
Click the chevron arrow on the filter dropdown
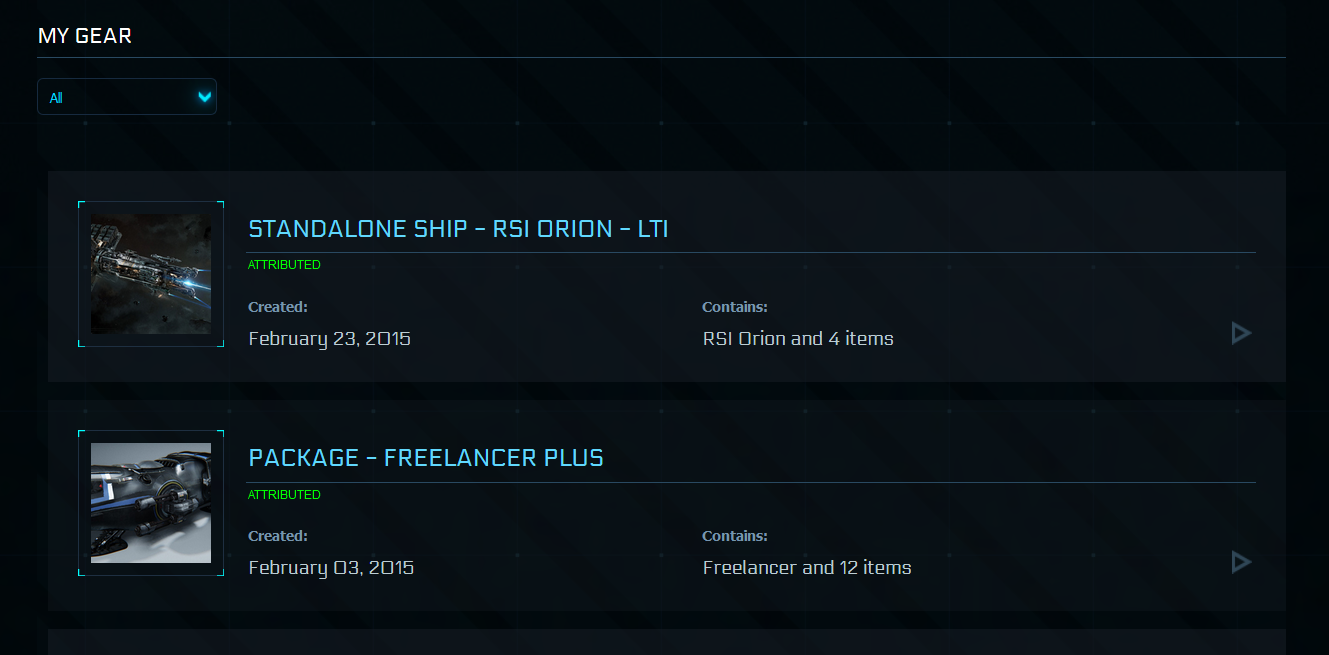(x=205, y=97)
